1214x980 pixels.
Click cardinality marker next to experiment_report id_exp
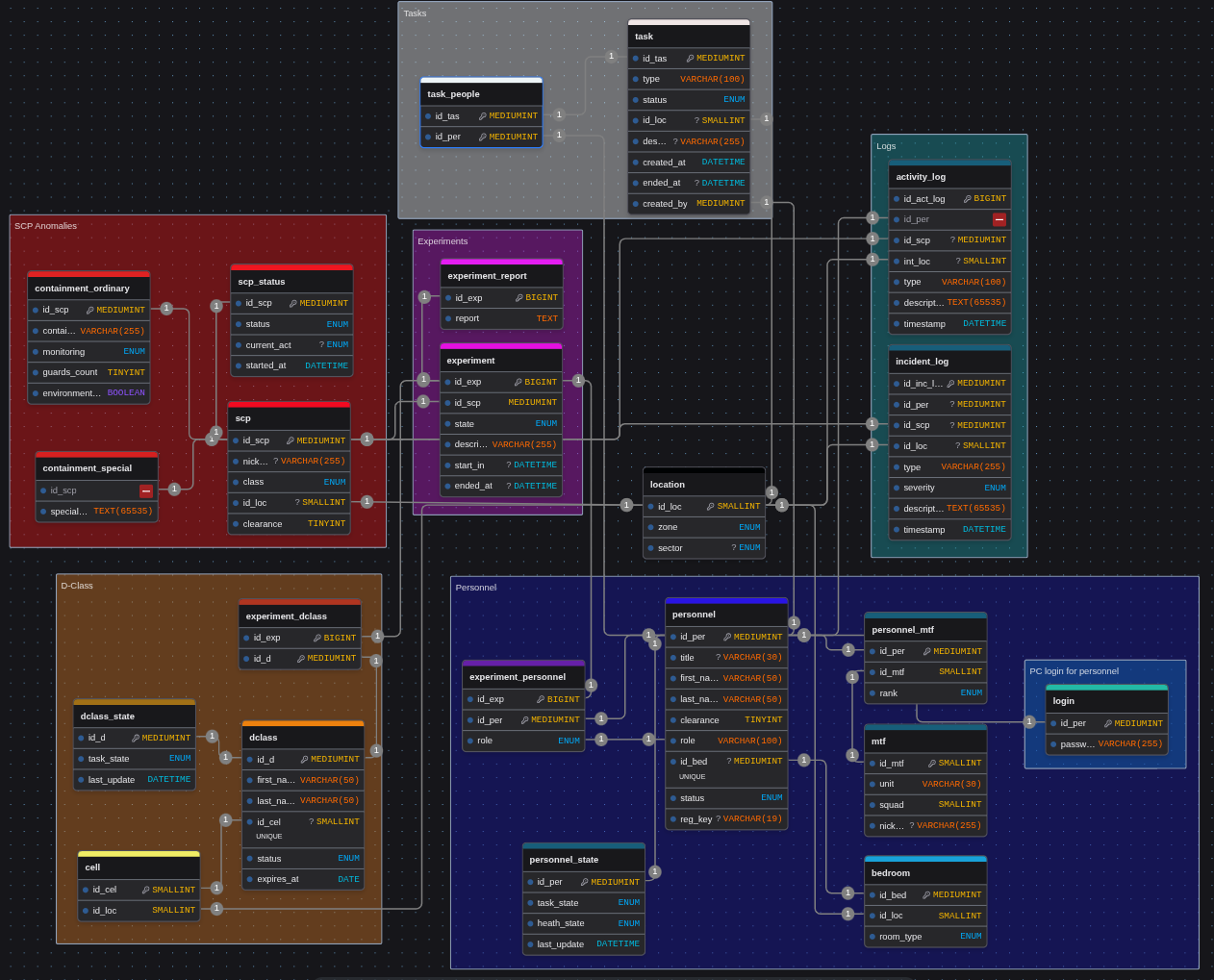tap(424, 297)
